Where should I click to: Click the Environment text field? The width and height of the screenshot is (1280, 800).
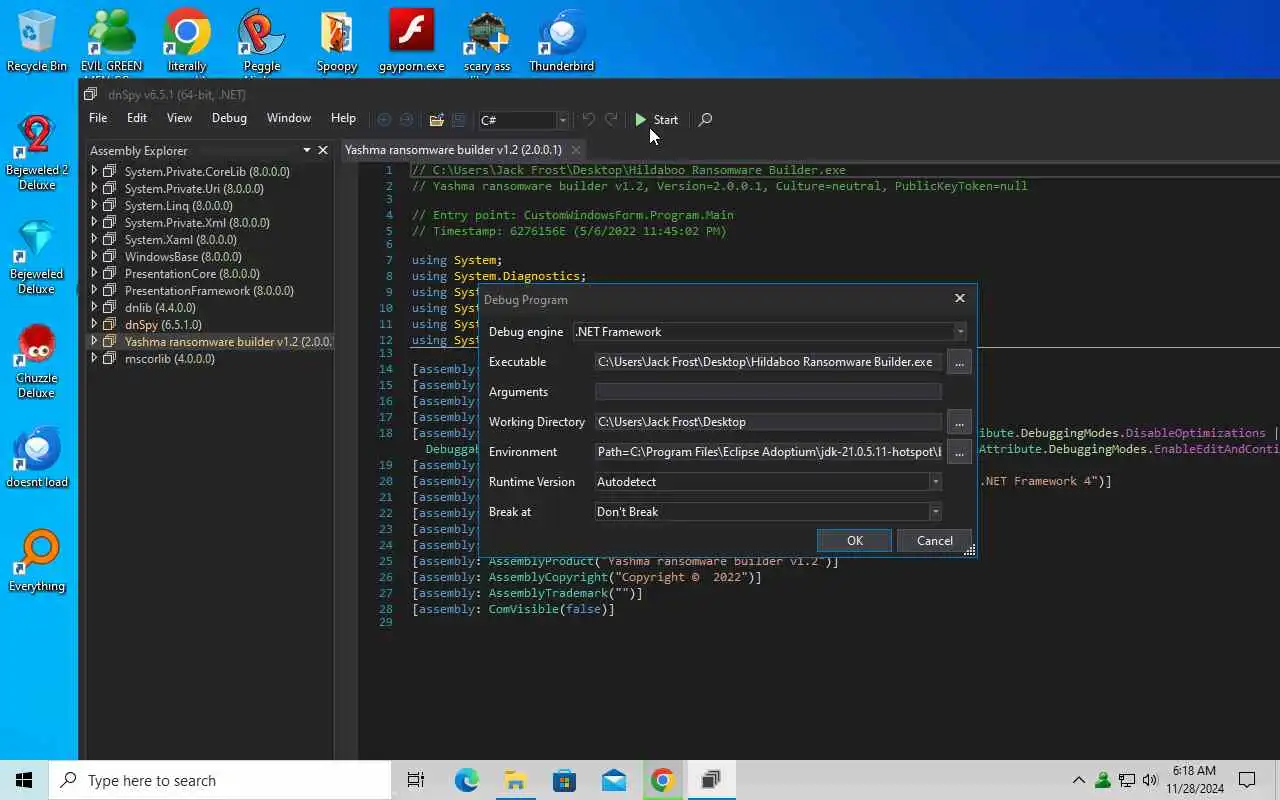(768, 452)
